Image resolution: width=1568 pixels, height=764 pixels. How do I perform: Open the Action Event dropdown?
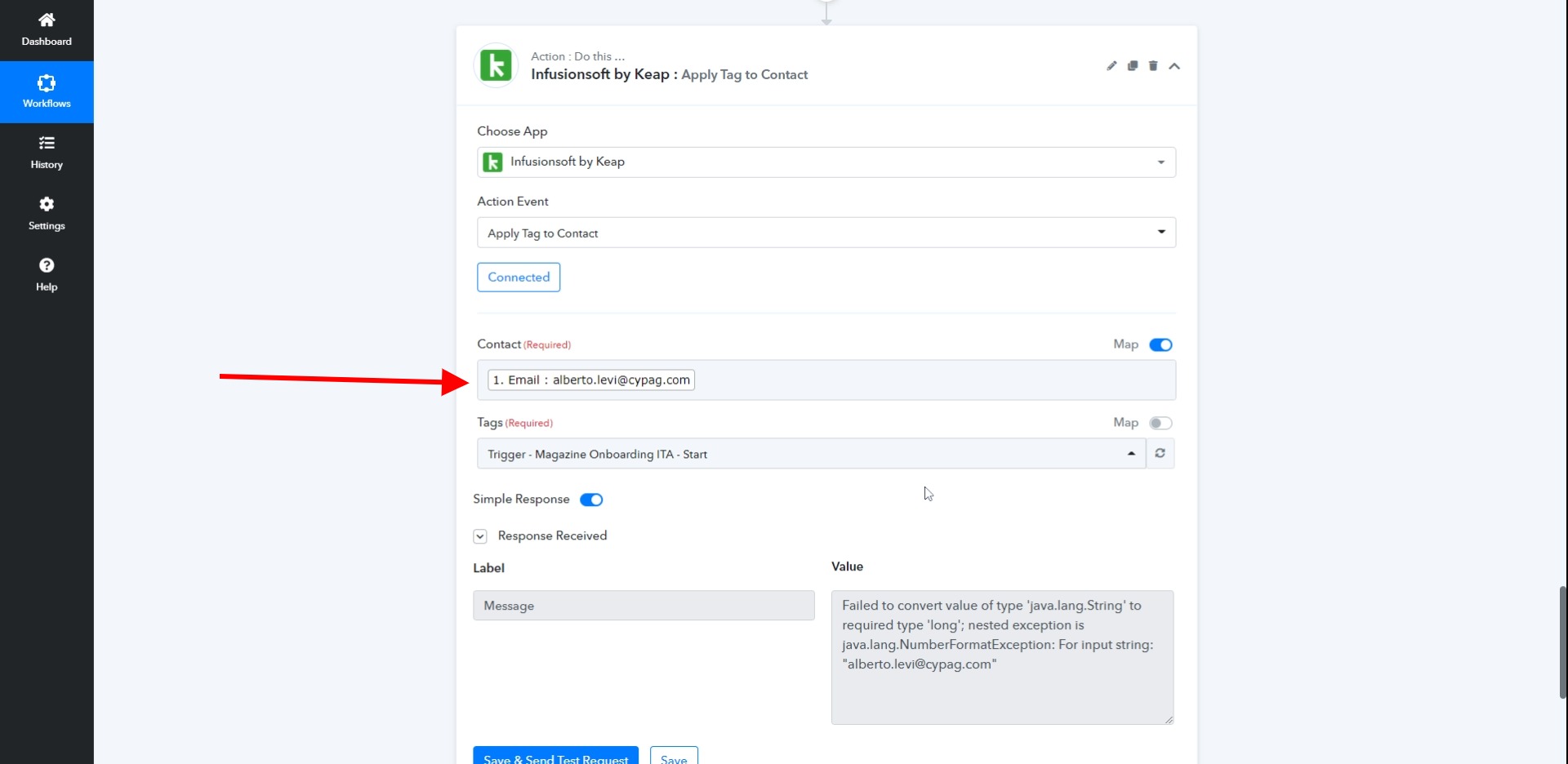click(826, 233)
